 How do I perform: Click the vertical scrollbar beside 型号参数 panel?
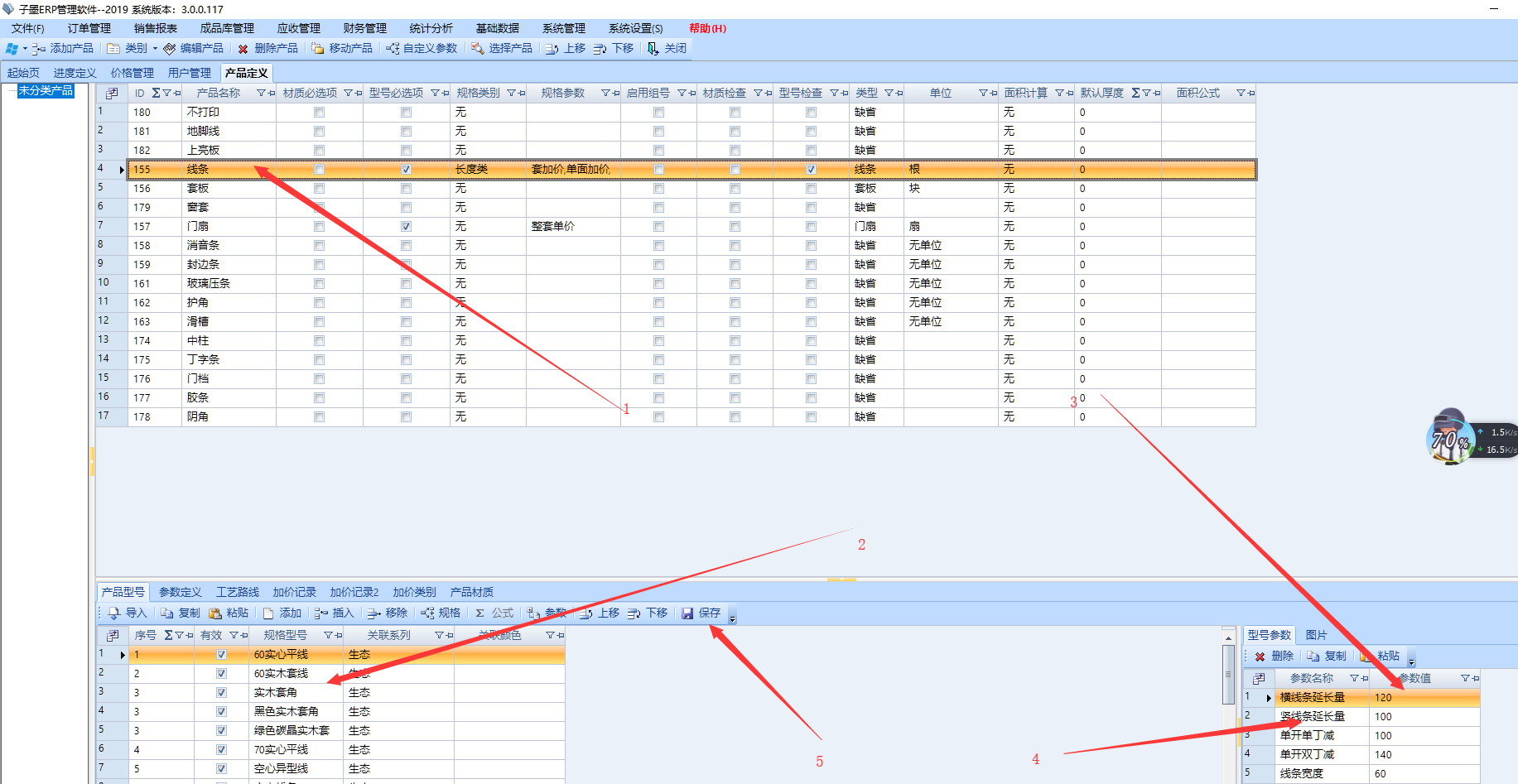pyautogui.click(x=1229, y=675)
